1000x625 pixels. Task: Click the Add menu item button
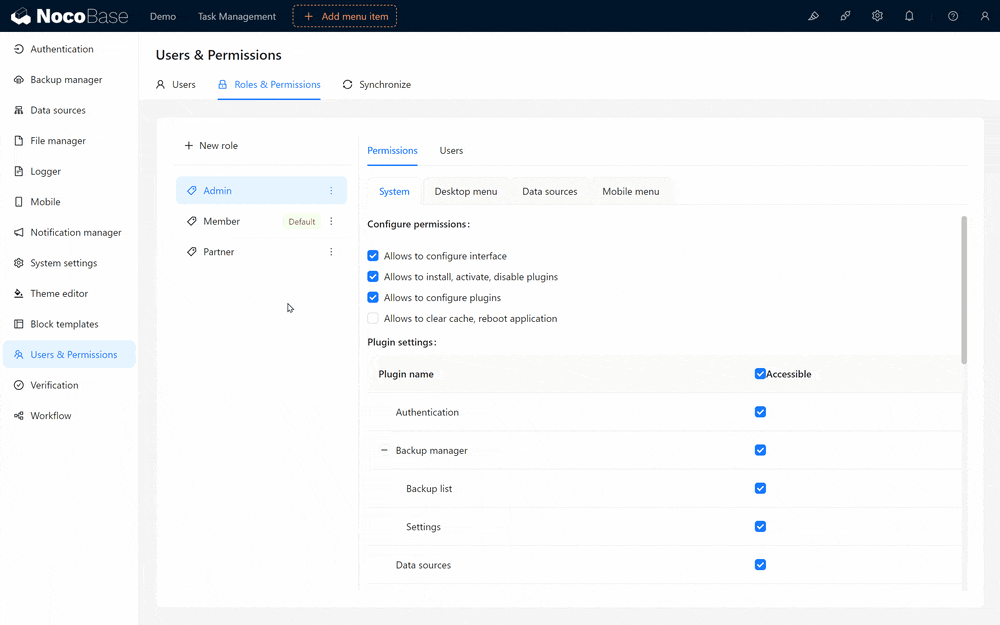344,17
